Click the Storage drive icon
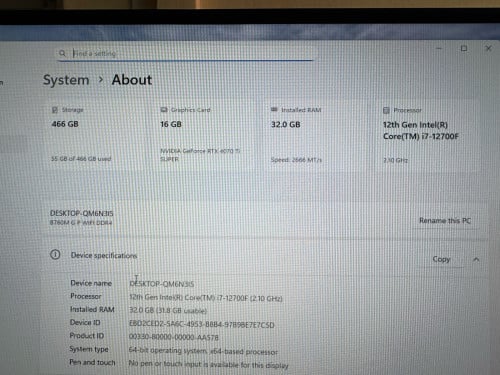 pyautogui.click(x=55, y=110)
